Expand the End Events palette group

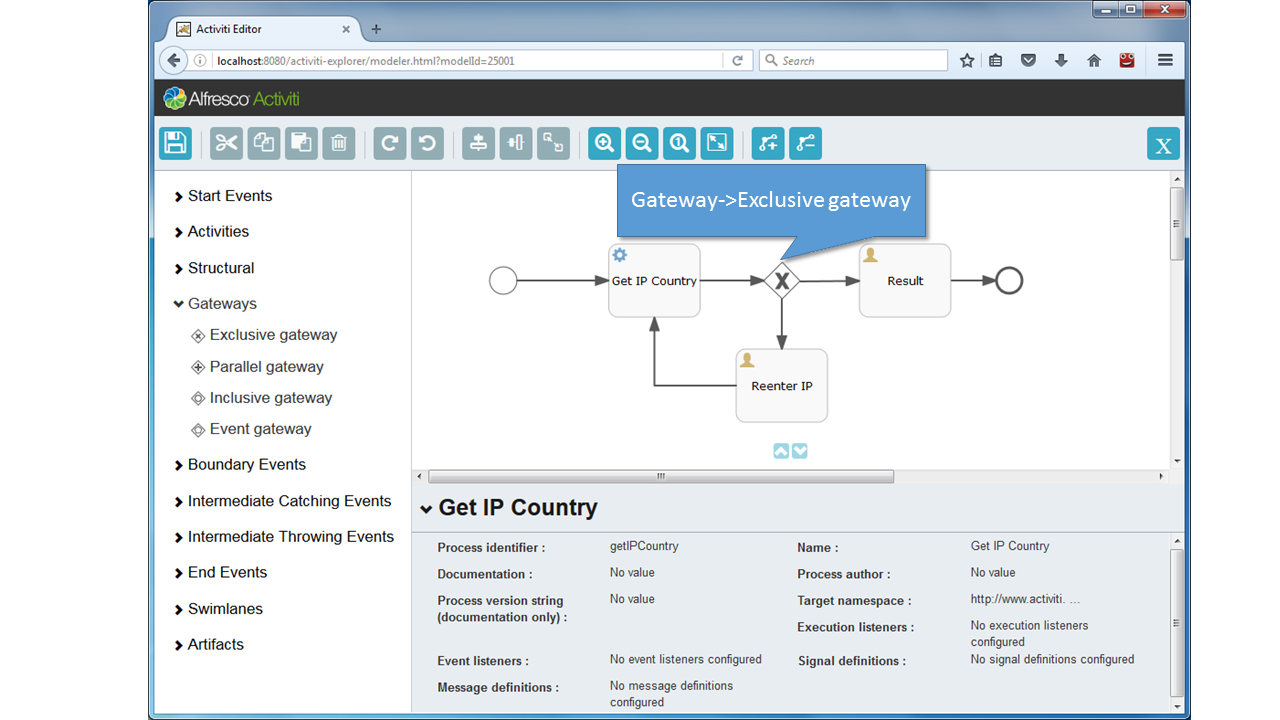(220, 573)
